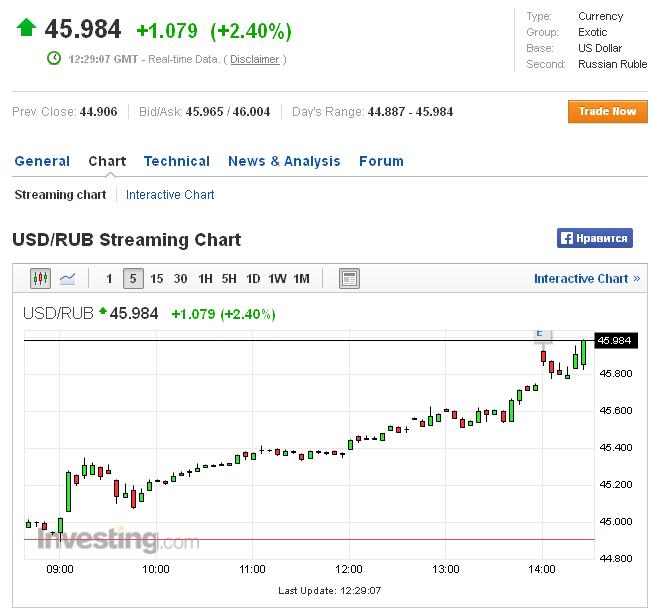Open the Interactive Chart sub-tab link
Image resolution: width=652 pixels, height=614 pixels.
[x=170, y=195]
